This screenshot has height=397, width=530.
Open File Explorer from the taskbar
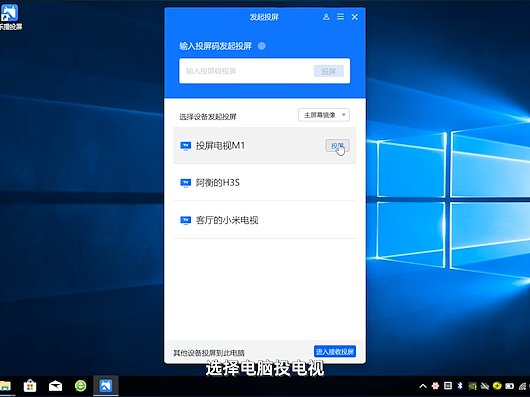[x=5, y=386]
